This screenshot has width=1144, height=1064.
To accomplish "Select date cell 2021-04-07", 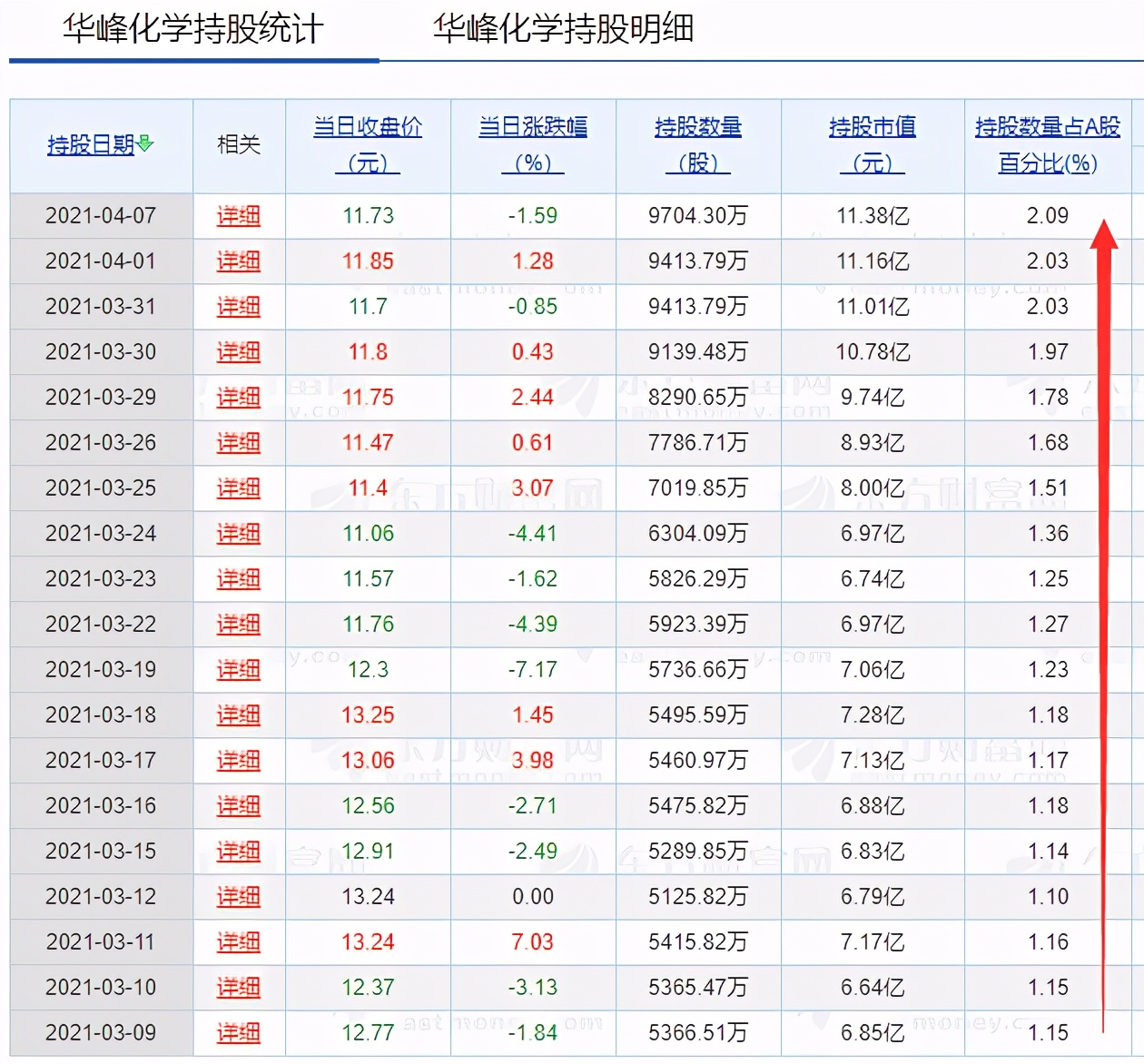I will click(x=101, y=216).
